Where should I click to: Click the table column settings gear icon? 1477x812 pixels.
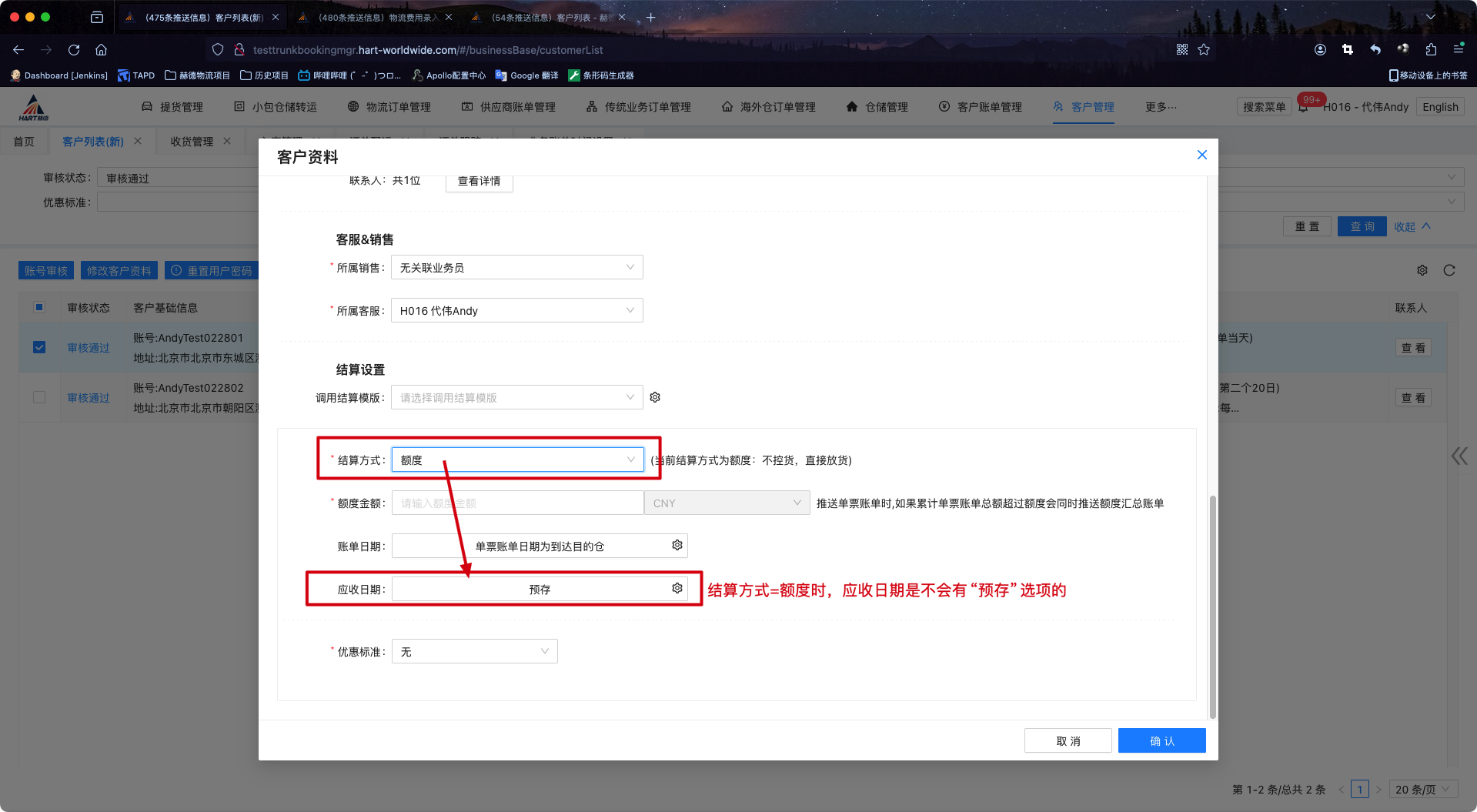point(1422,270)
